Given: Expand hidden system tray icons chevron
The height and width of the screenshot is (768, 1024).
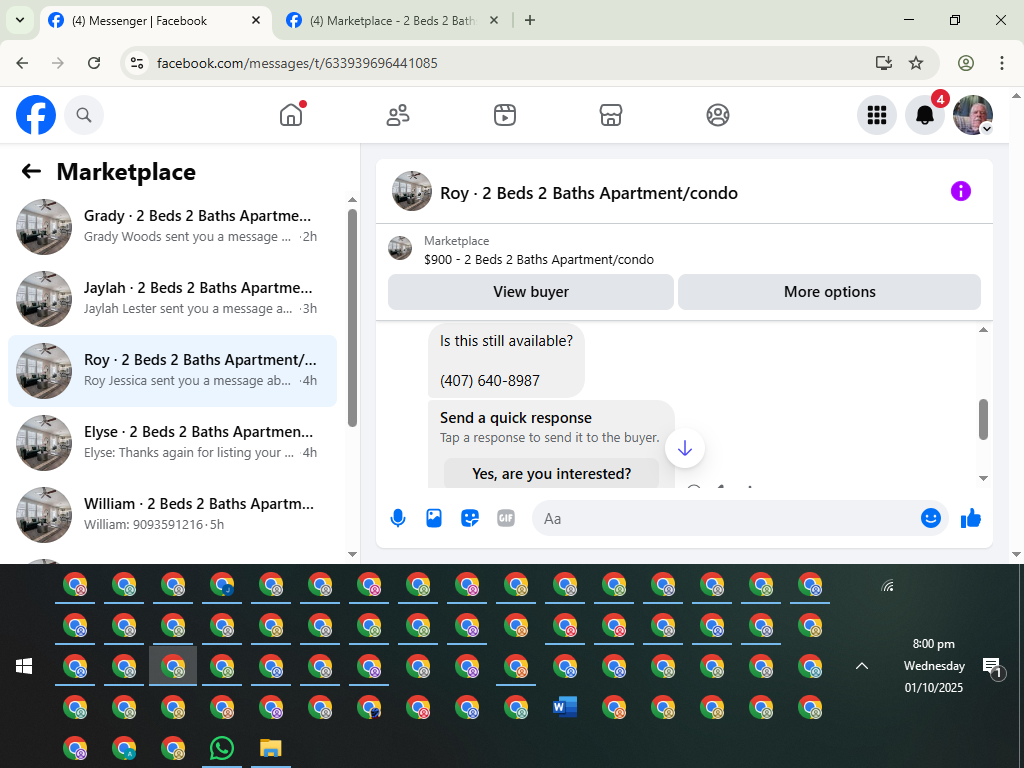Looking at the screenshot, I should [x=862, y=666].
